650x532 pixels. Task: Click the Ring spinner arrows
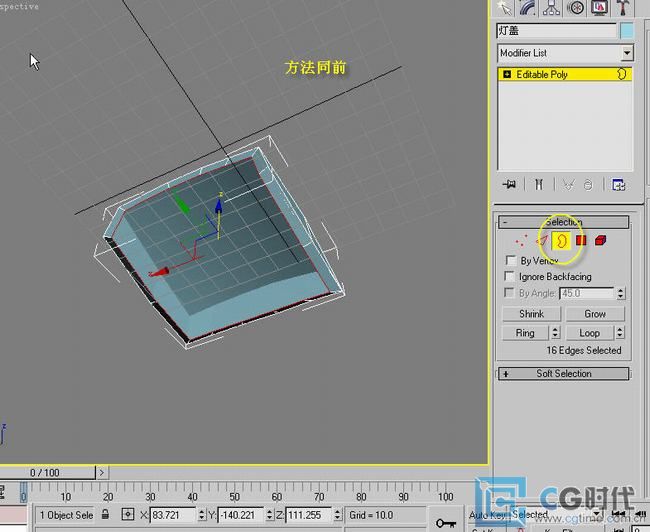(x=555, y=333)
